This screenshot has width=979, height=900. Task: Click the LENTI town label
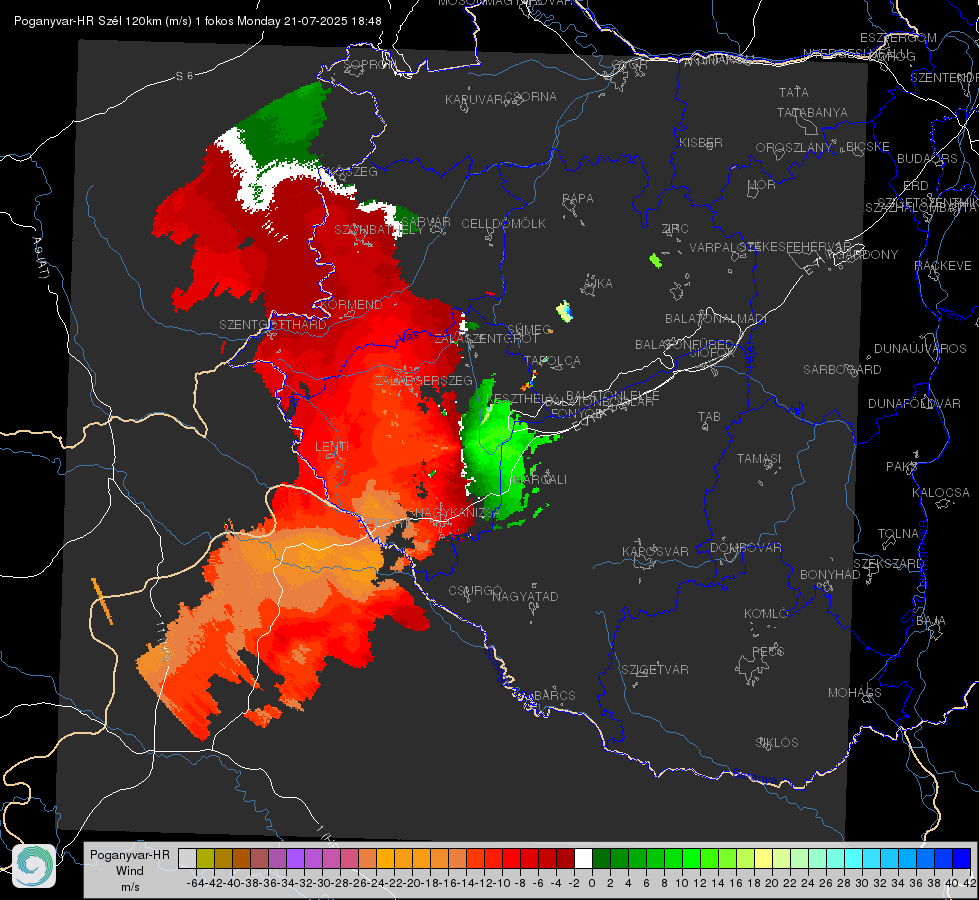(332, 447)
